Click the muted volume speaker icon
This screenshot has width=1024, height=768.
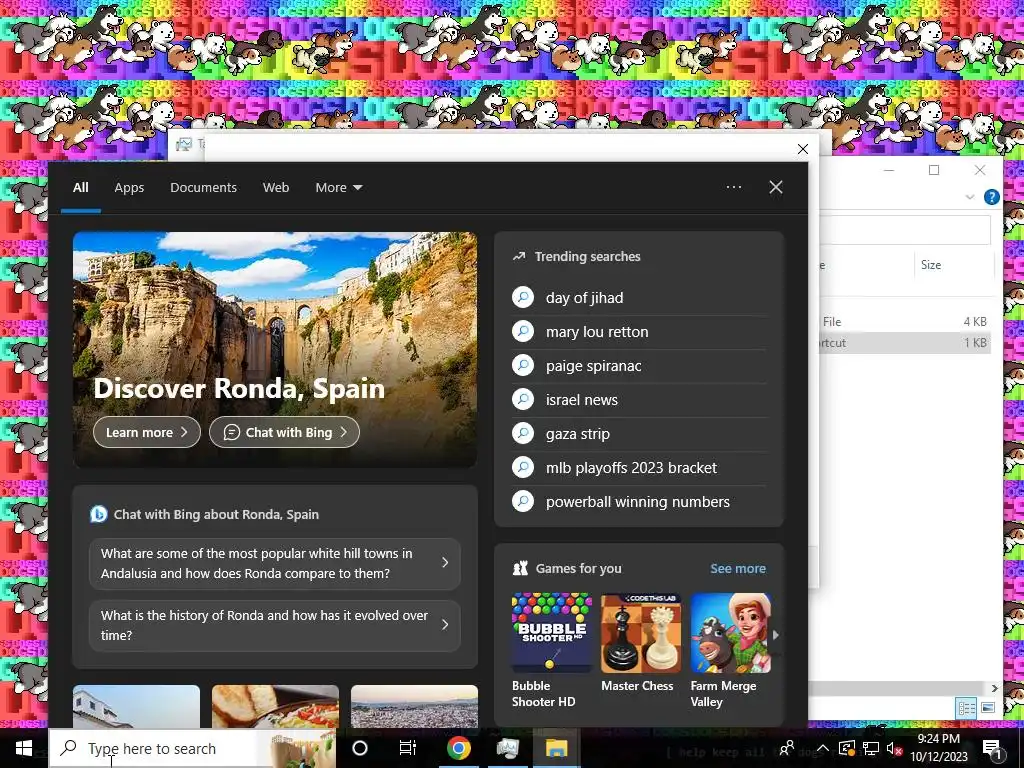pyautogui.click(x=894, y=748)
